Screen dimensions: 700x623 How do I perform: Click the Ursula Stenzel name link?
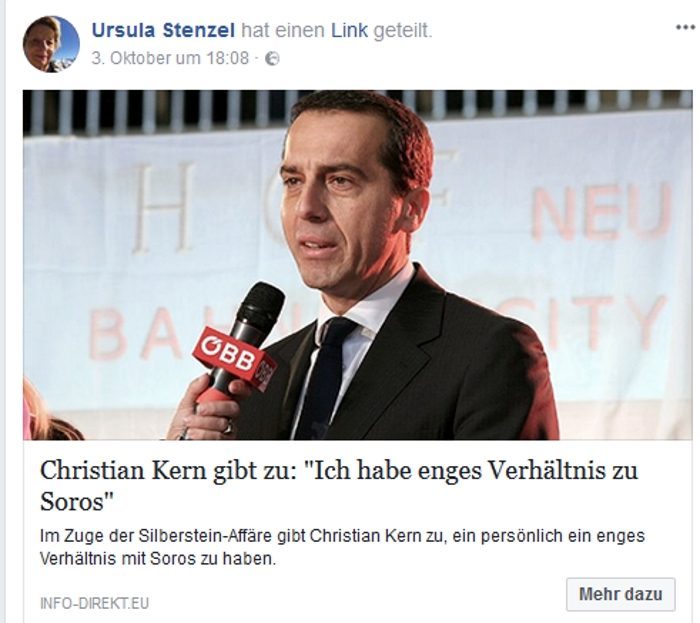pyautogui.click(x=163, y=30)
